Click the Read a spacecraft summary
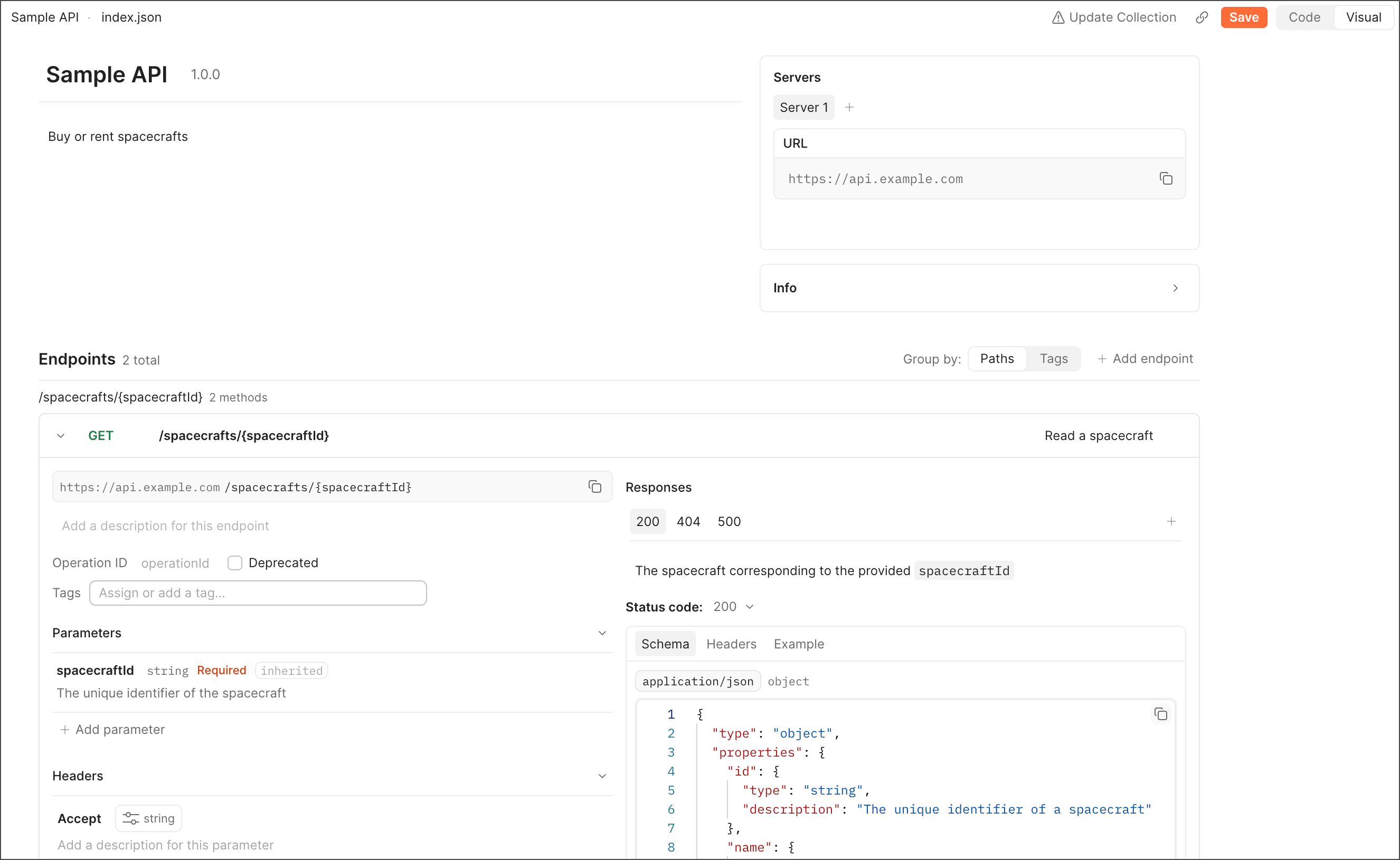This screenshot has height=860, width=1400. [1099, 436]
